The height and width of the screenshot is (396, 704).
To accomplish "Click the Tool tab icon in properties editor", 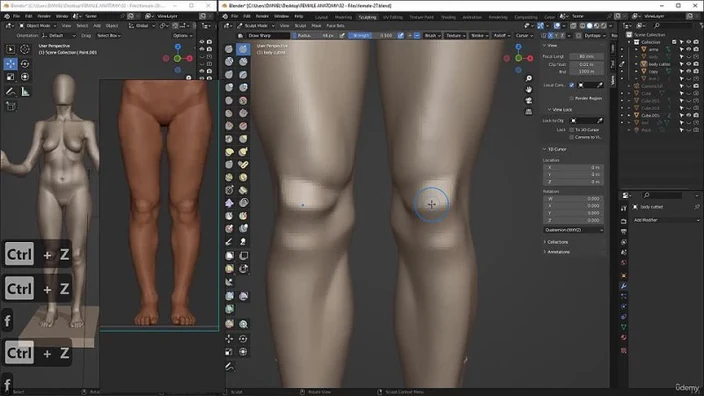I will coord(624,208).
